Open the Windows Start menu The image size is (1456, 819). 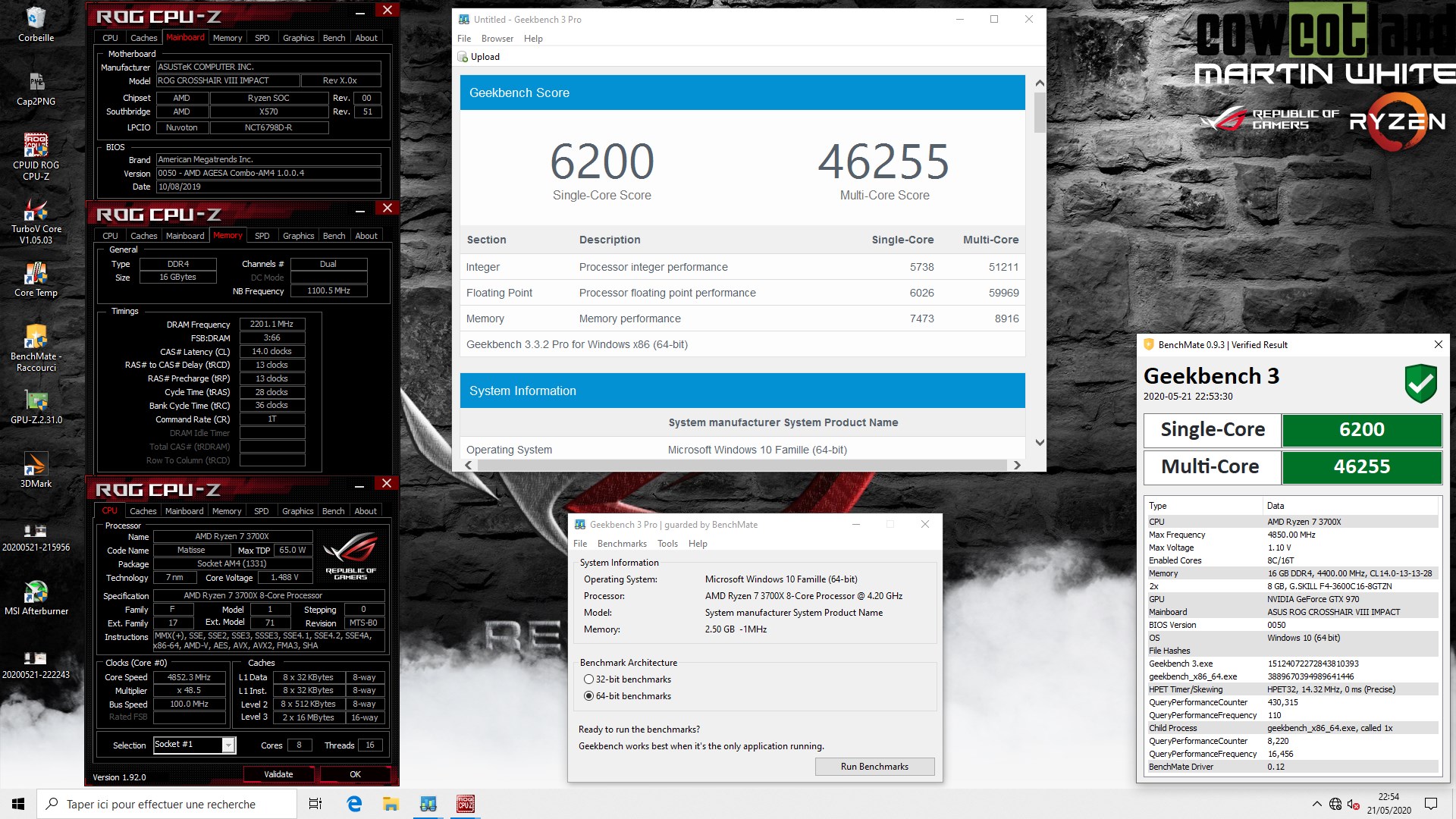point(18,804)
